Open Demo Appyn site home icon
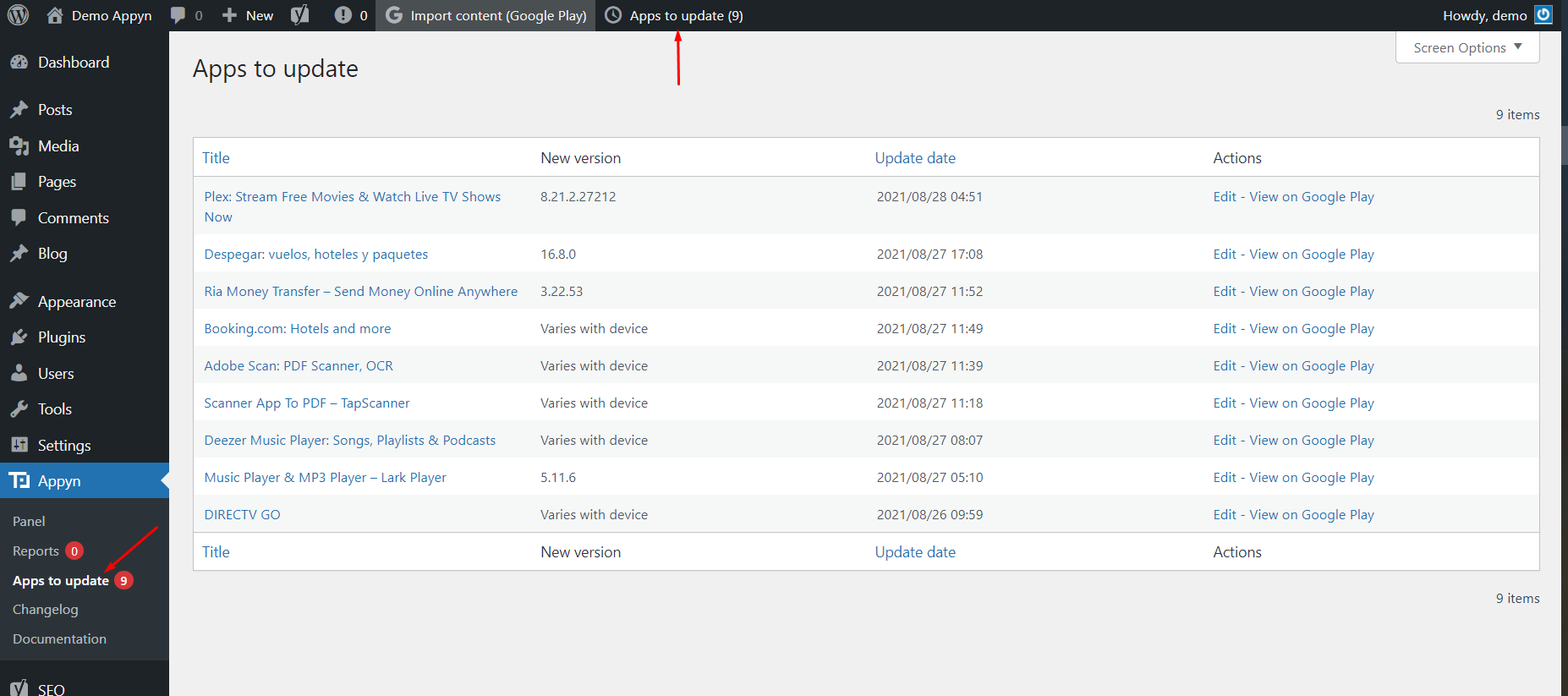 coord(55,15)
